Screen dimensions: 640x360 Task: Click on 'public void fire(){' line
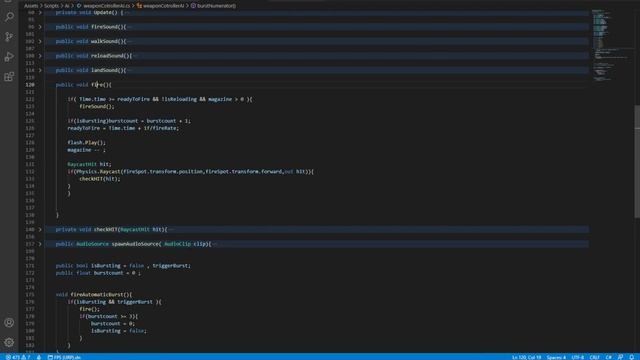pos(83,85)
